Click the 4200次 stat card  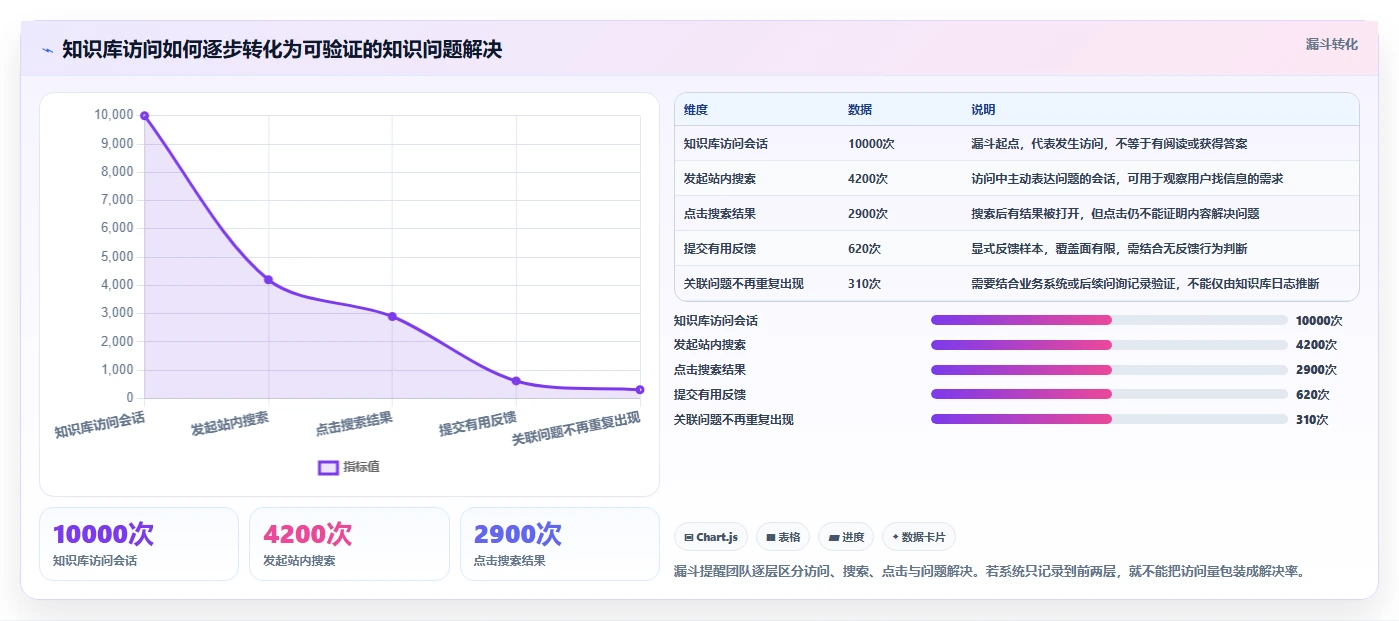[x=349, y=544]
